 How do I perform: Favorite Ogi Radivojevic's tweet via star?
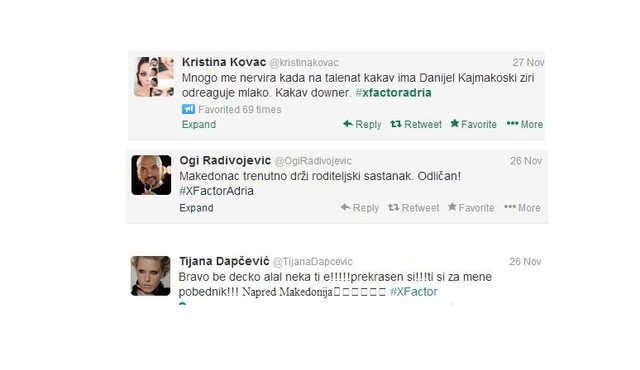coord(471,207)
